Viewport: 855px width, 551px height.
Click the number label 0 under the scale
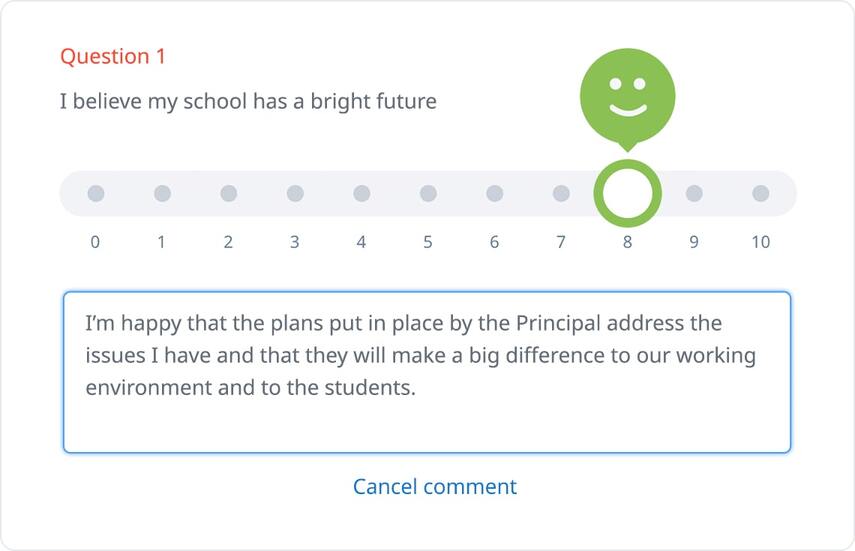pyautogui.click(x=95, y=242)
